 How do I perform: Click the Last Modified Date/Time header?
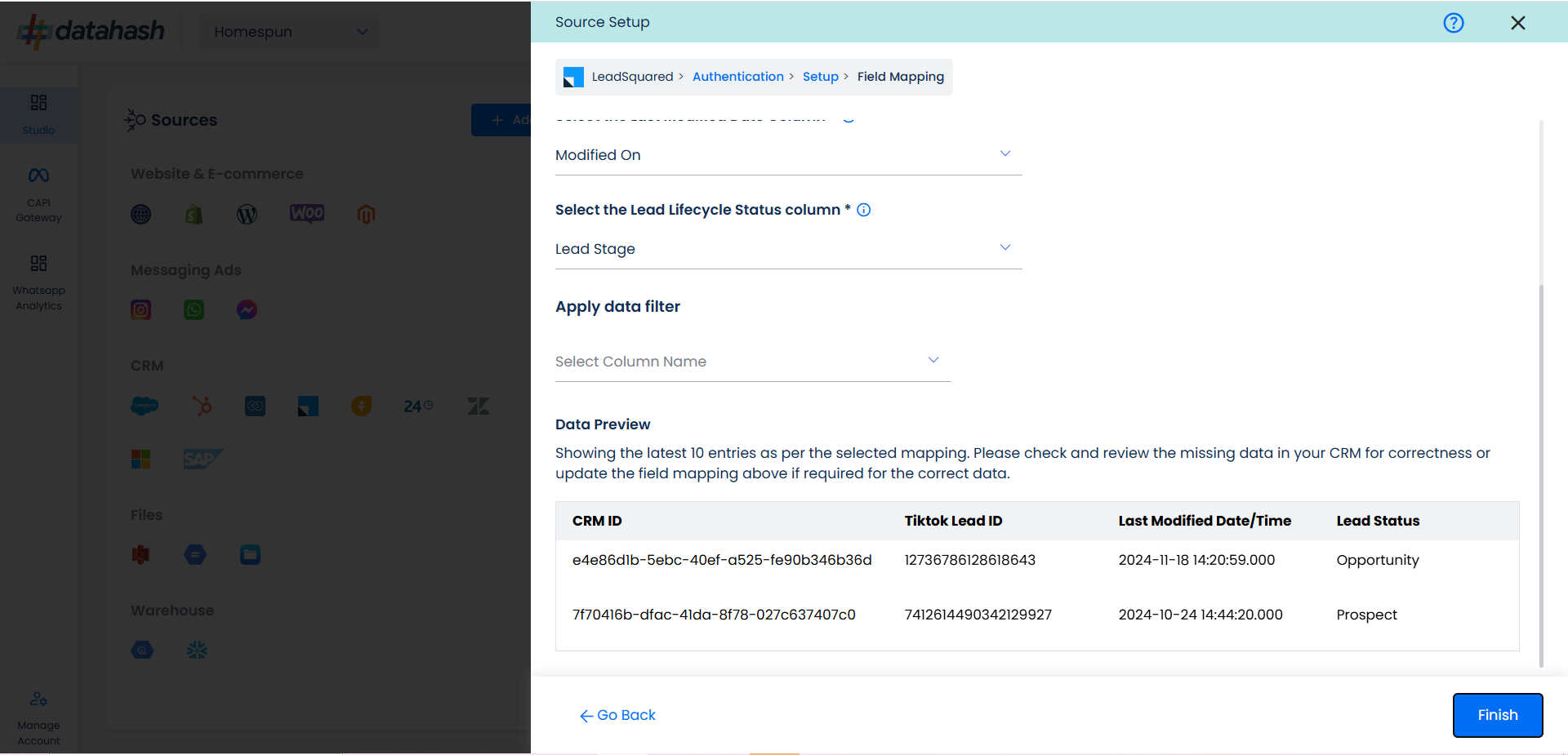(x=1205, y=521)
